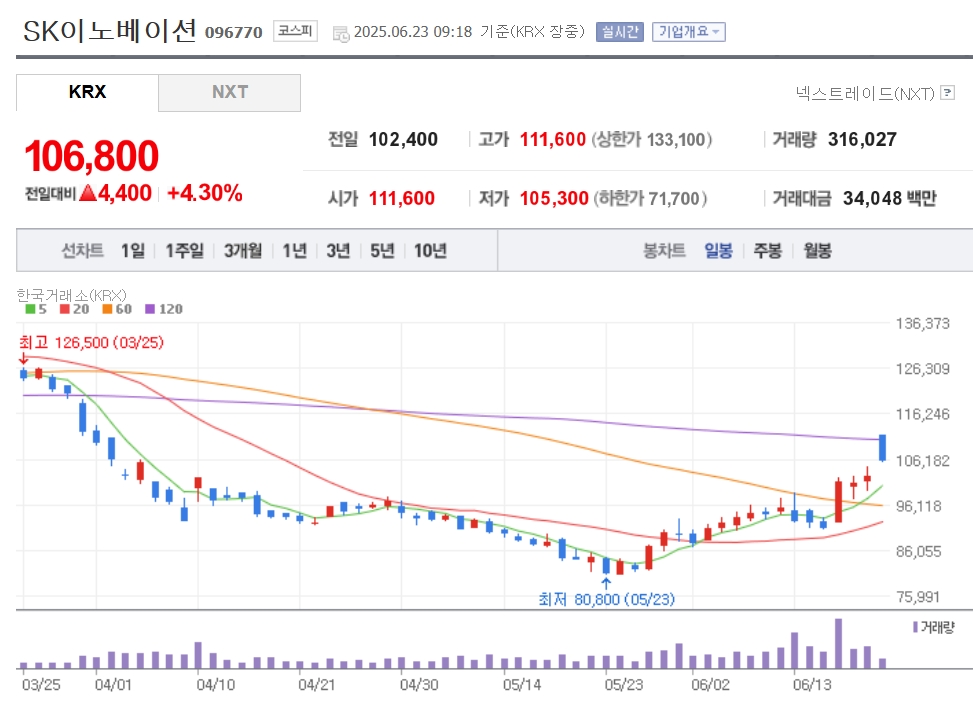
Task: Open the 넥스트레이드(NXT) help question icon
Action: [947, 93]
